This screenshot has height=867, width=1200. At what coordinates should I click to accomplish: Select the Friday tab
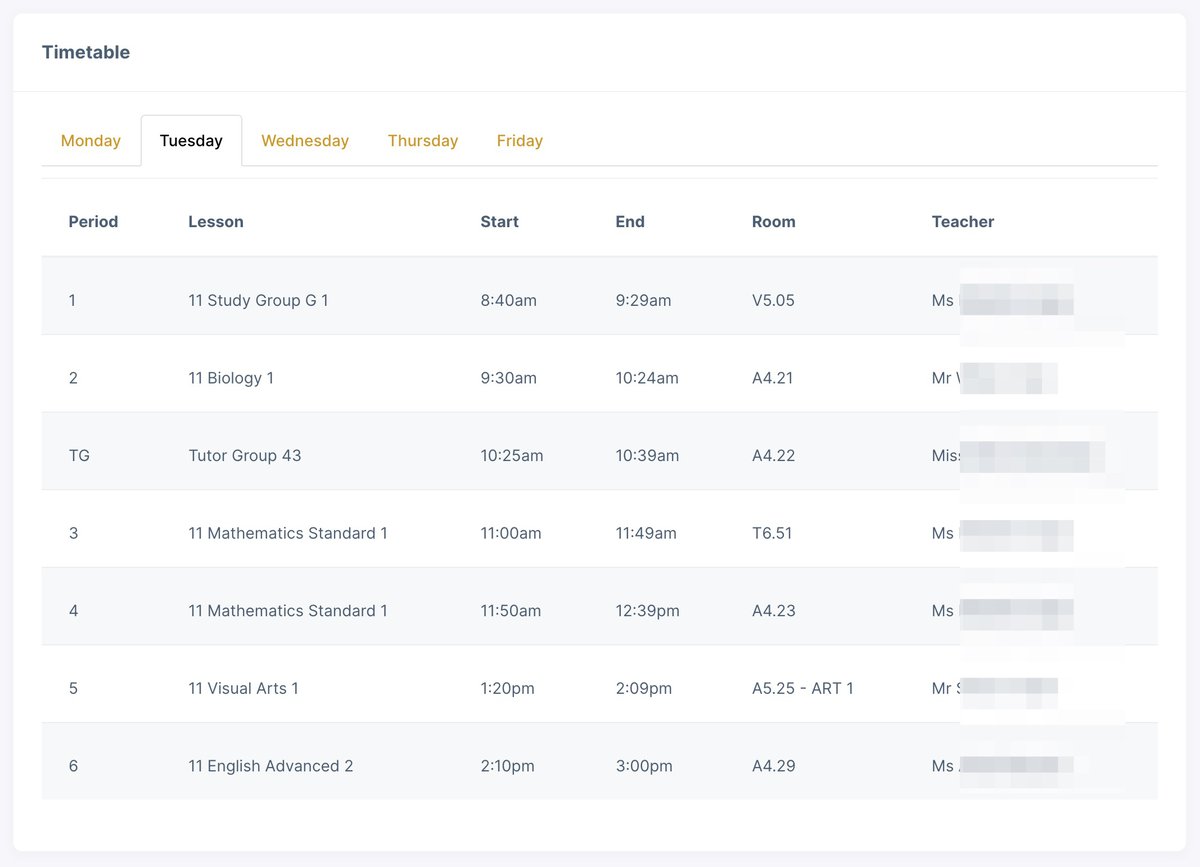point(519,140)
